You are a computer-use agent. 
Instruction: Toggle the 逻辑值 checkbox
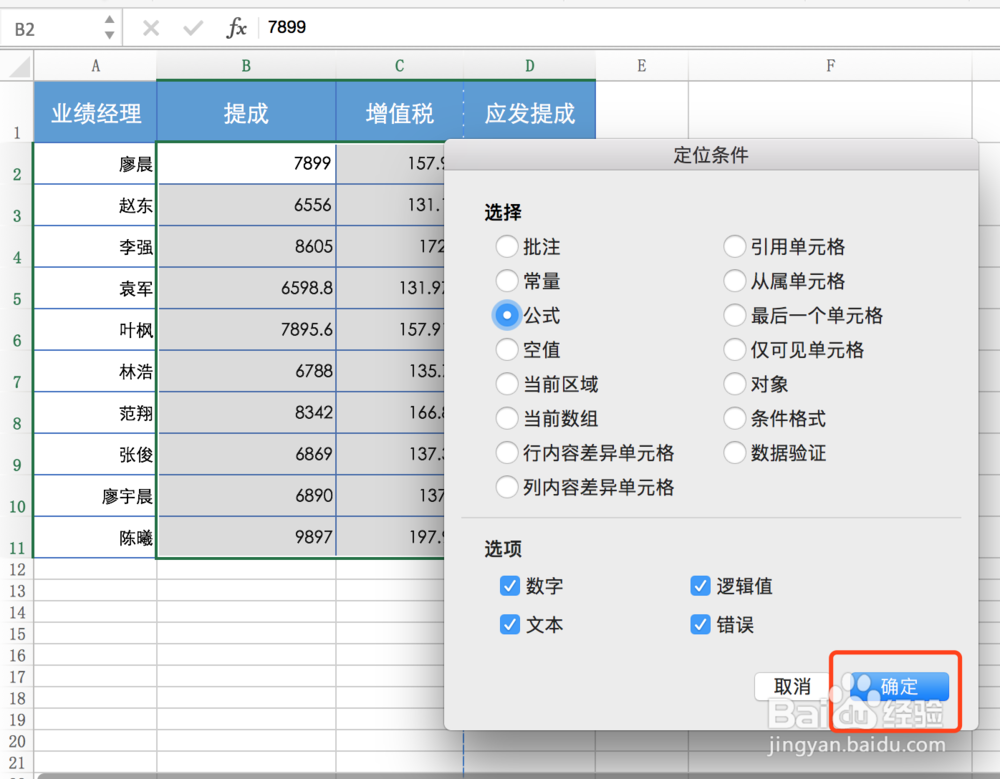[700, 586]
